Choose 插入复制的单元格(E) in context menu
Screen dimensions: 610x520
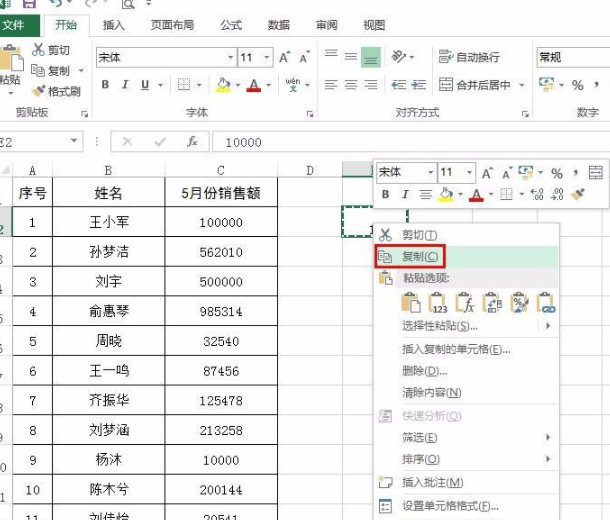point(466,349)
